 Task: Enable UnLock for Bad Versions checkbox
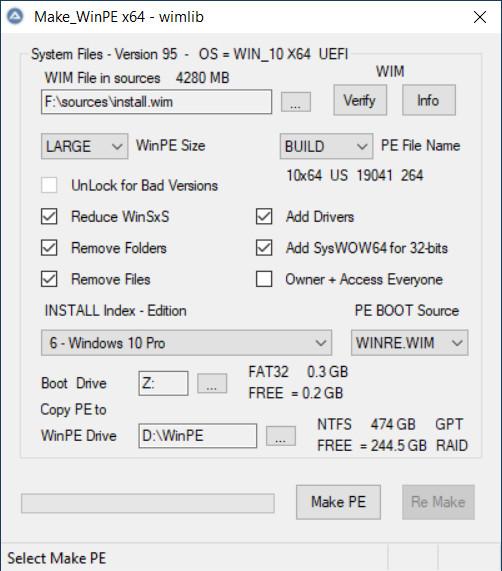[49, 185]
